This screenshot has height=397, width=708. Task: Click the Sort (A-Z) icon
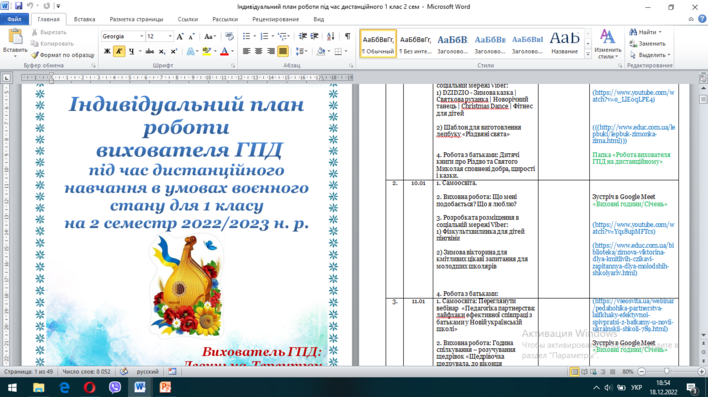(x=331, y=36)
